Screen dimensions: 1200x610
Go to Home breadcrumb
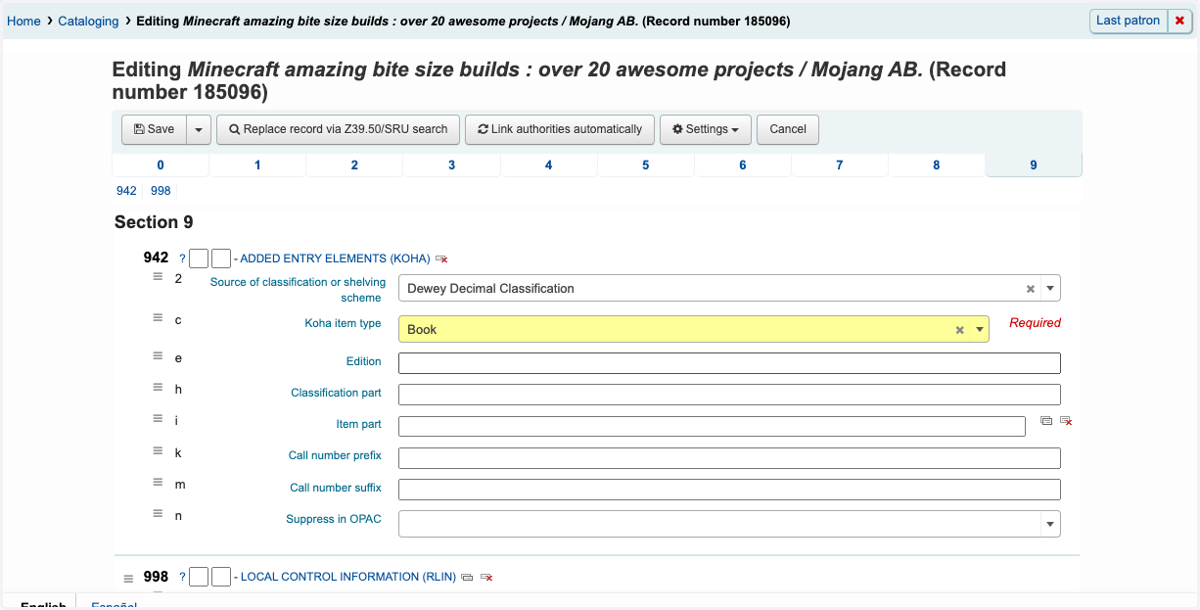[x=24, y=21]
